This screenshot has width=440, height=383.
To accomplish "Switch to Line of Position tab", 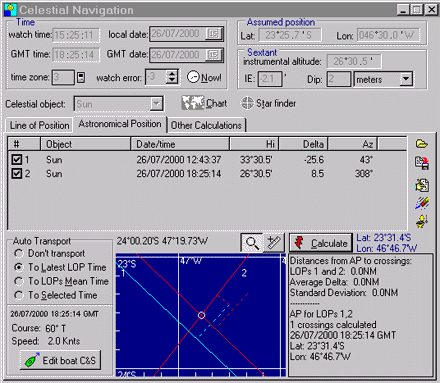I will coord(39,125).
